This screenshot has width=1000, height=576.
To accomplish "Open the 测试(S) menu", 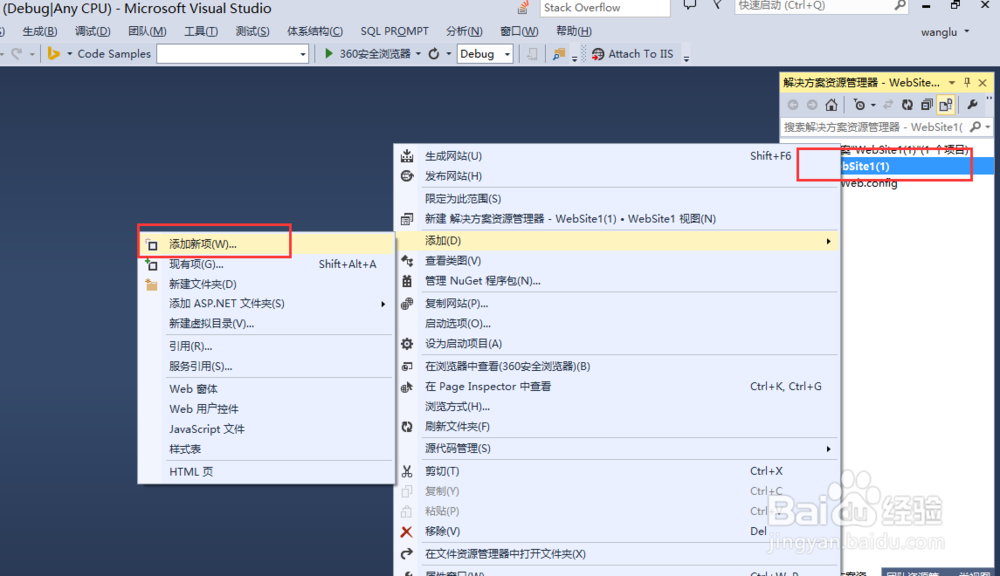I will click(x=252, y=31).
